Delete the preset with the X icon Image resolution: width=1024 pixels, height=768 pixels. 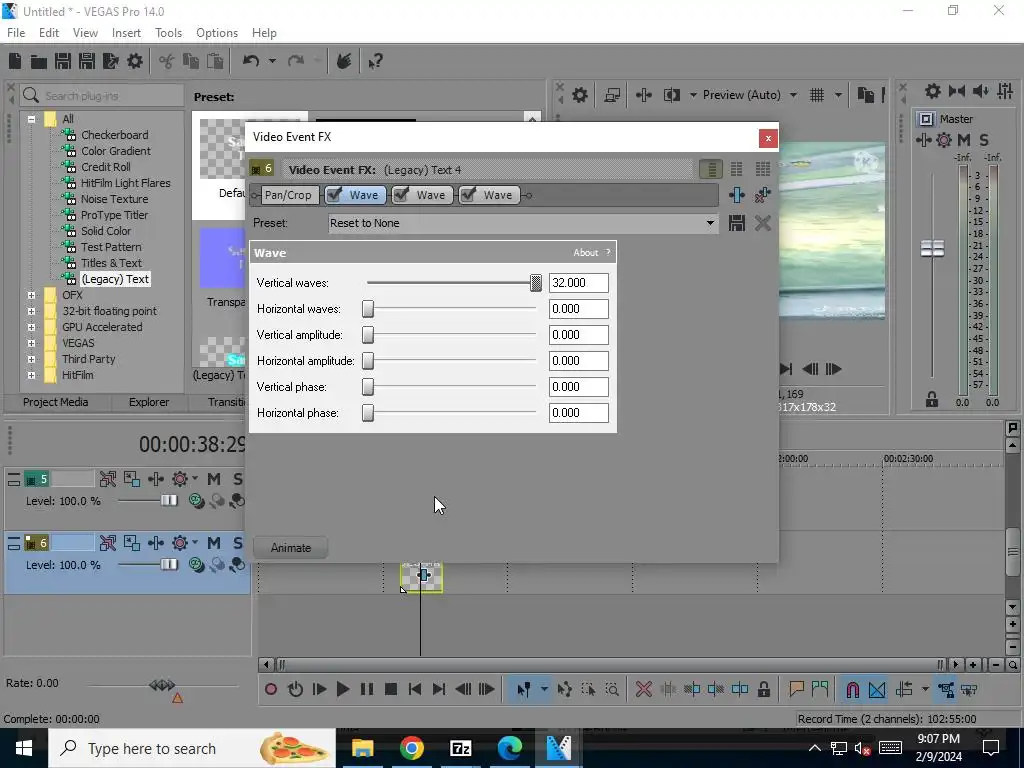762,223
